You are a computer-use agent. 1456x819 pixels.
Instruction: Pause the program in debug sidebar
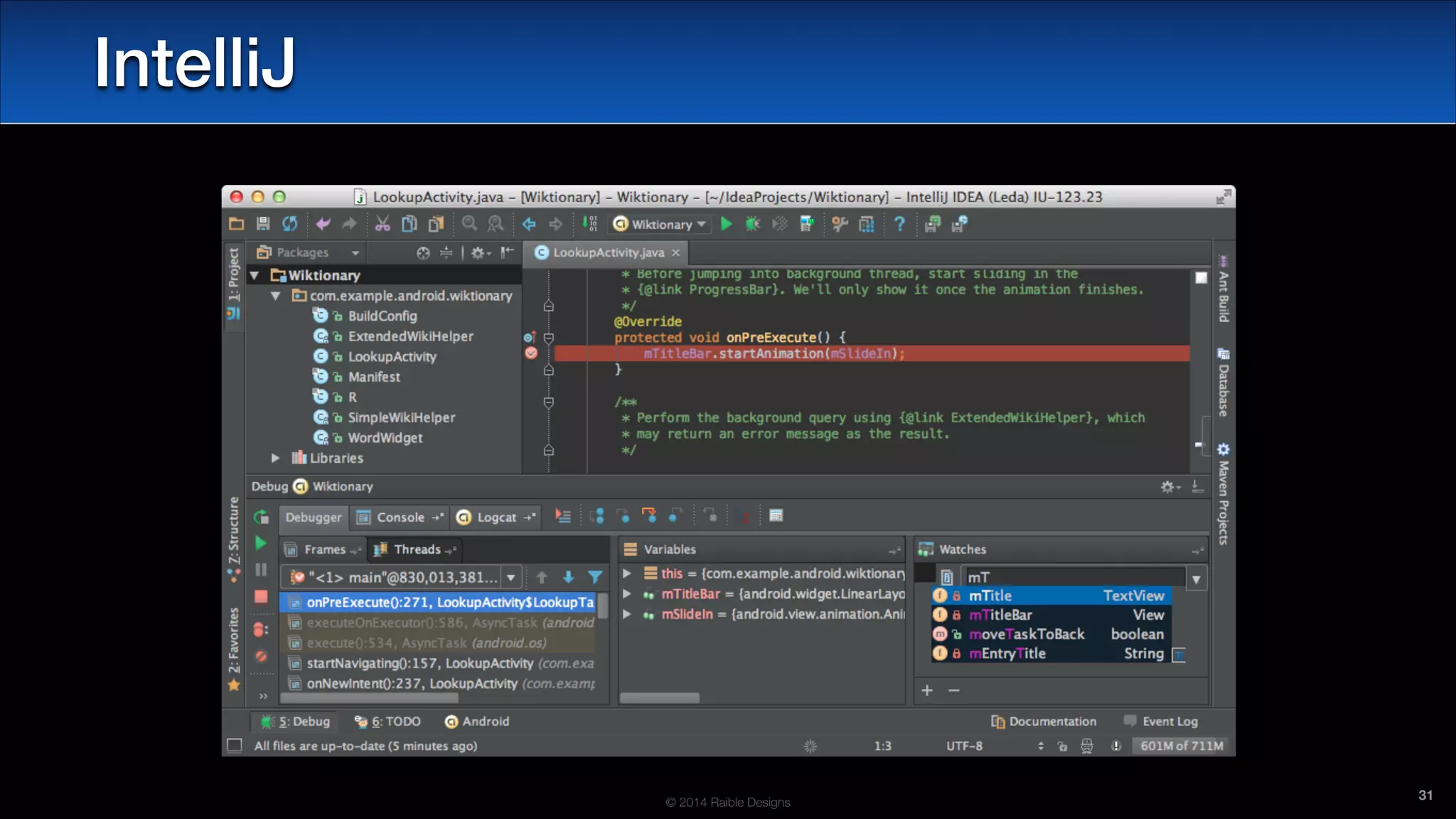point(261,570)
